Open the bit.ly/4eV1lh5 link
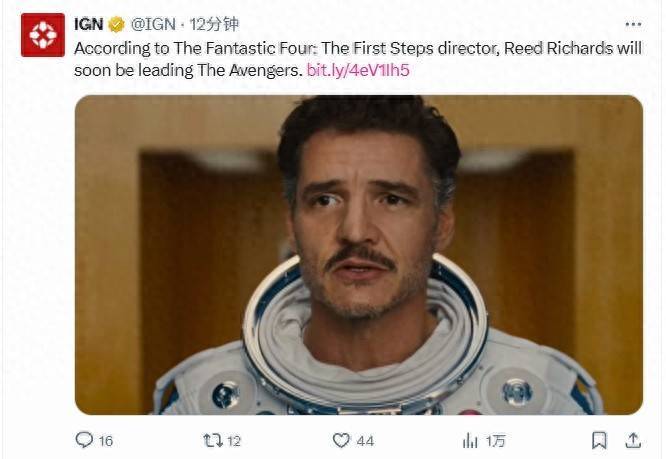666x459 pixels. click(358, 70)
